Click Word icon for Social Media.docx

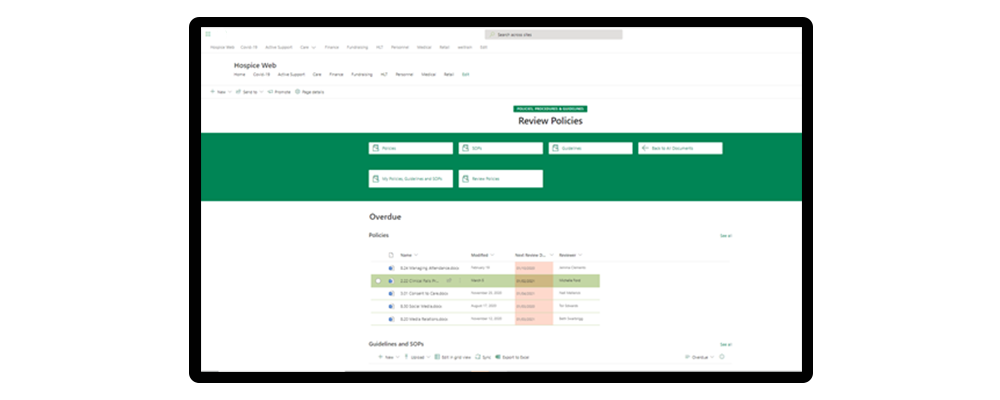point(392,306)
